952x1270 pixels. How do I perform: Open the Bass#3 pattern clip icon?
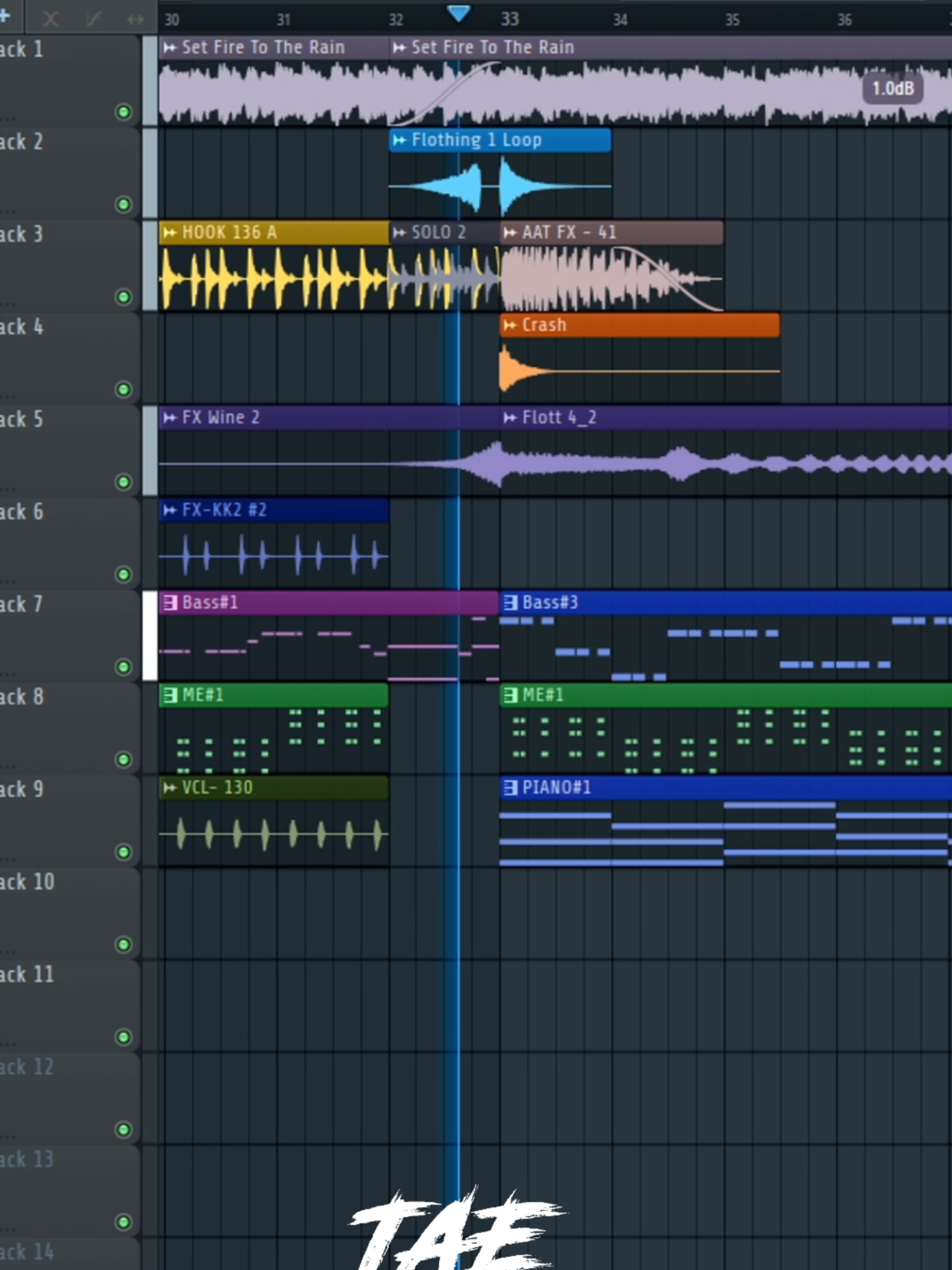coord(510,603)
